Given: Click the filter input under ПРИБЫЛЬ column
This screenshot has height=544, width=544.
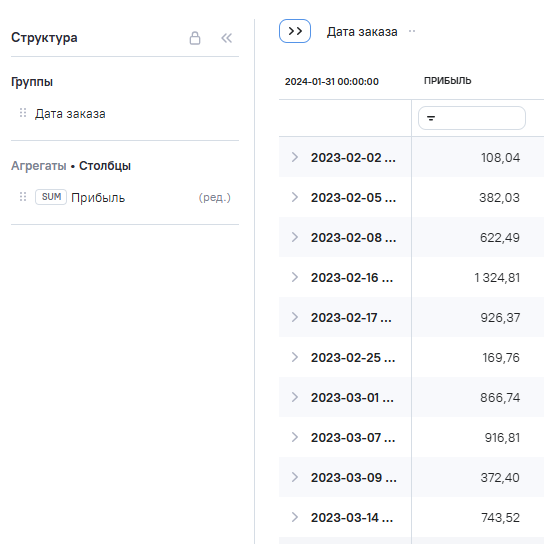Looking at the screenshot, I should (472, 118).
